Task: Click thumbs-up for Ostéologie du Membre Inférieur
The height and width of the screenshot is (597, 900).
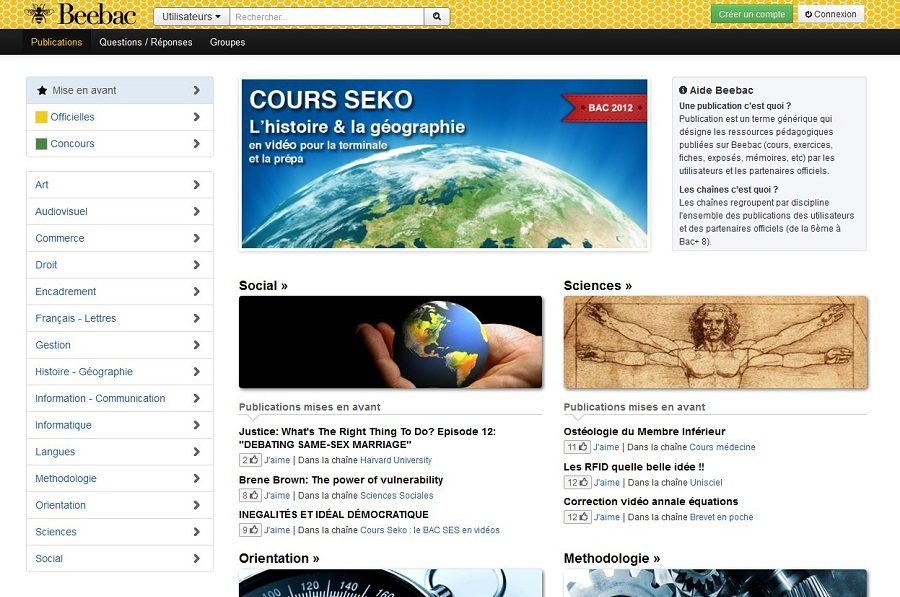Action: 577,447
